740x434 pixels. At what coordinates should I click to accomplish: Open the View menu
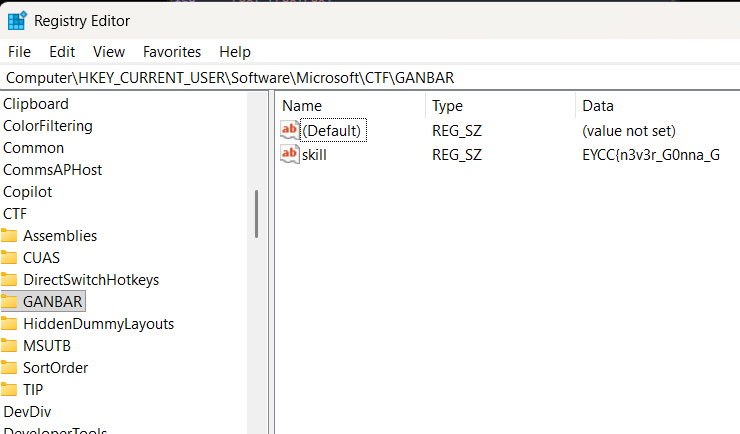tap(109, 51)
